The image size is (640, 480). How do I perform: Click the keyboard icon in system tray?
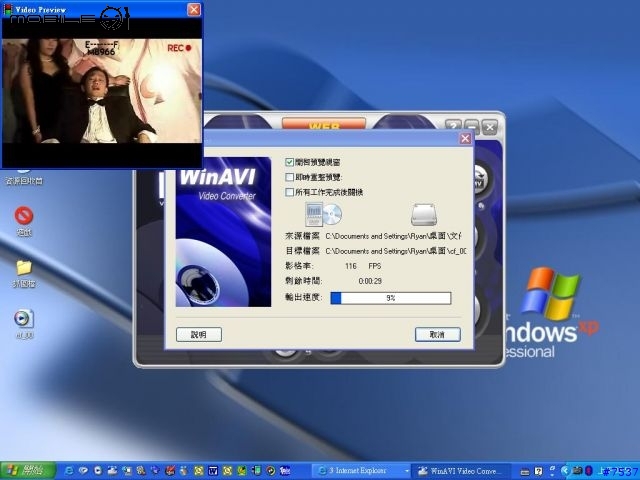pyautogui.click(x=525, y=471)
